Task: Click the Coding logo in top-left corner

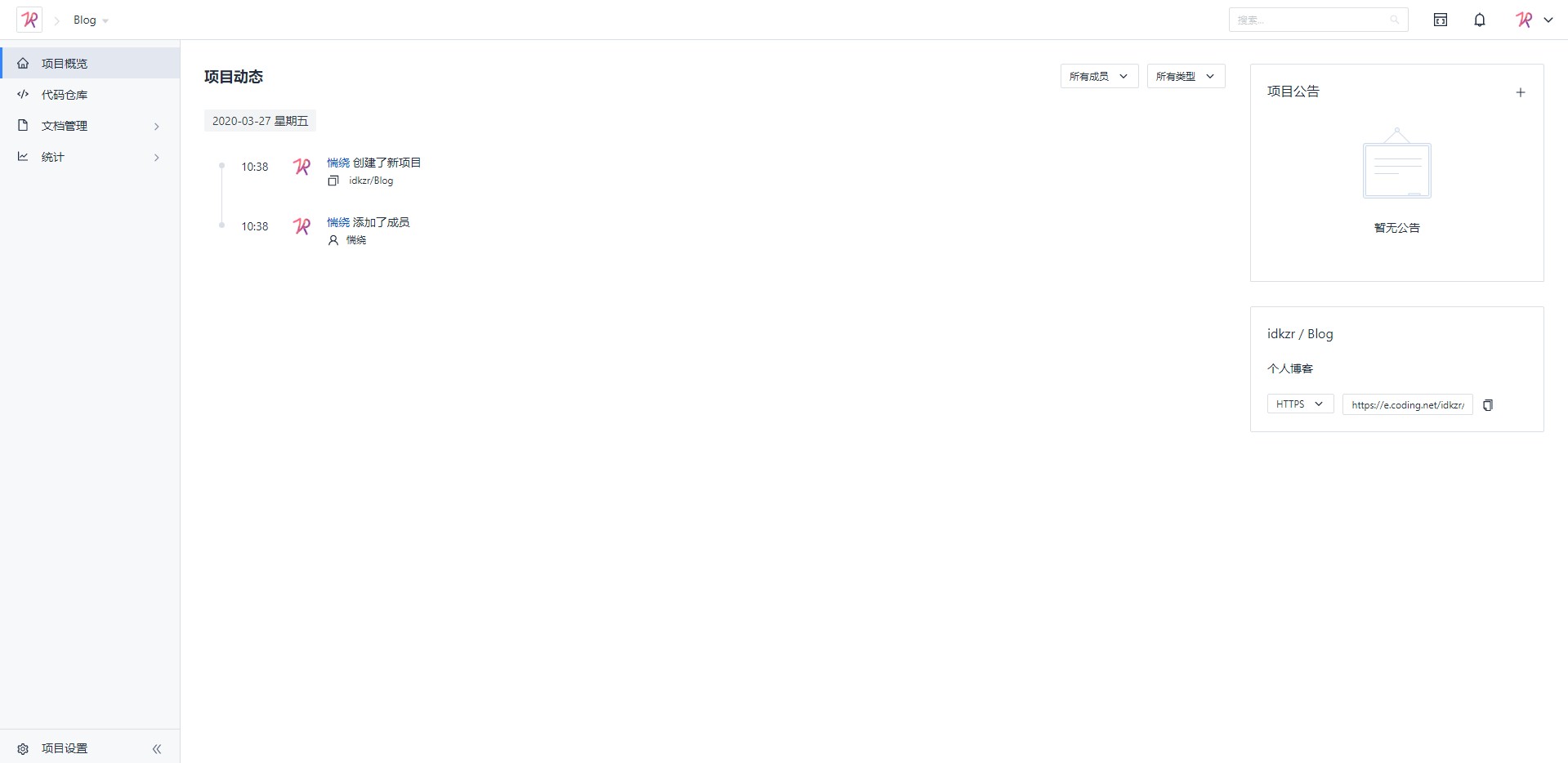Action: (x=29, y=20)
